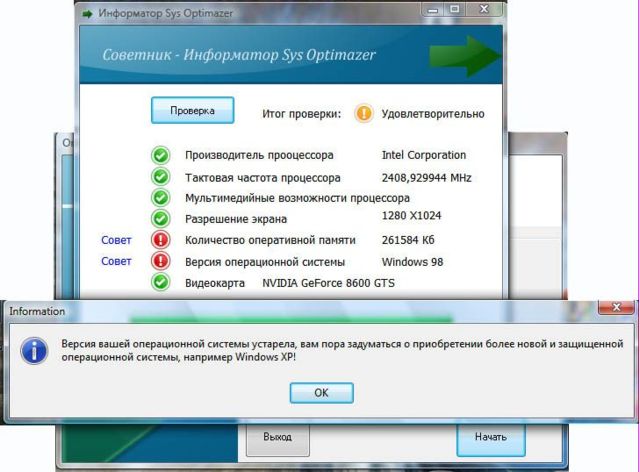
Task: Click the blue info icon in dialog
Action: click(x=34, y=350)
